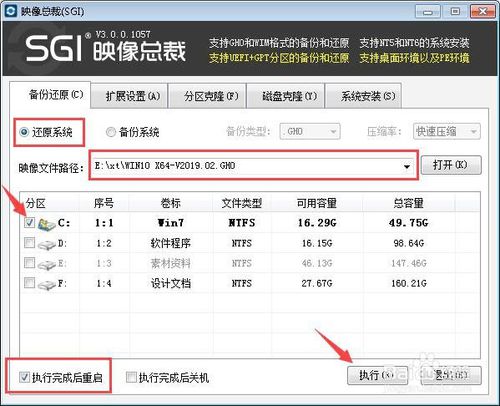Check the E: partition checkbox
This screenshot has height=406, width=500.
[x=29, y=263]
